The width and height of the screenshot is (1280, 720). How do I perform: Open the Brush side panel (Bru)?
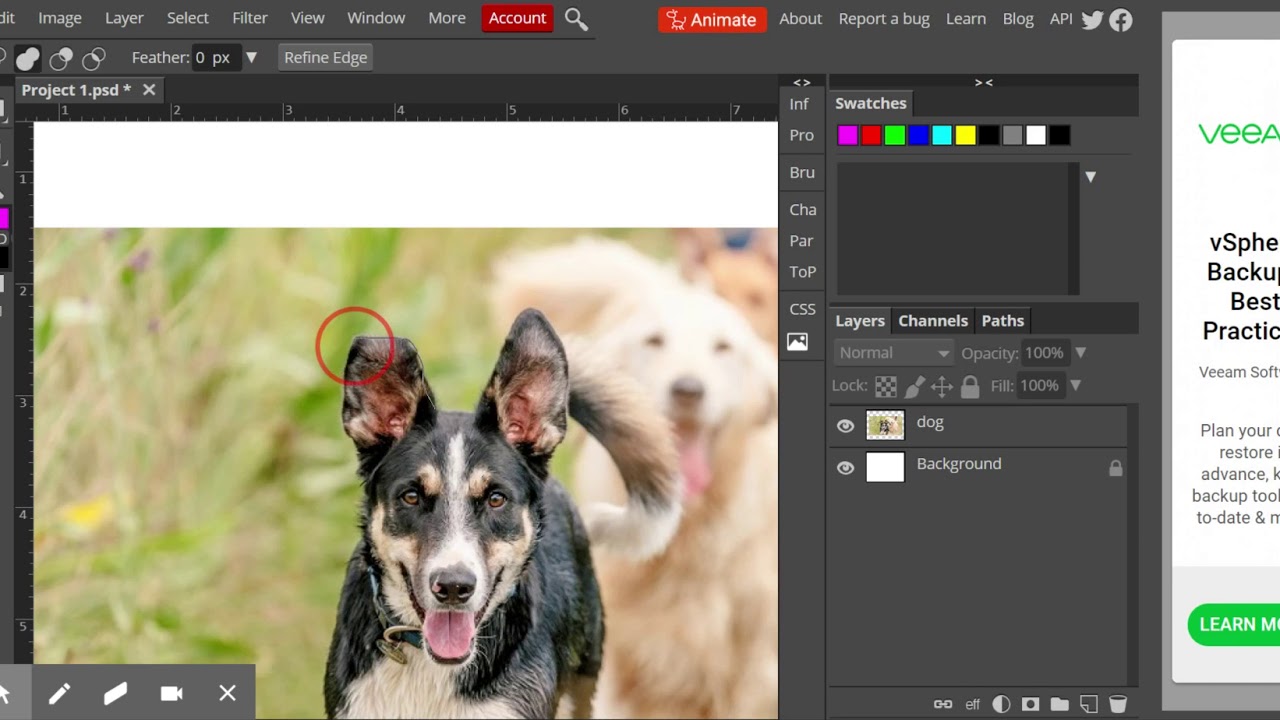click(x=802, y=172)
